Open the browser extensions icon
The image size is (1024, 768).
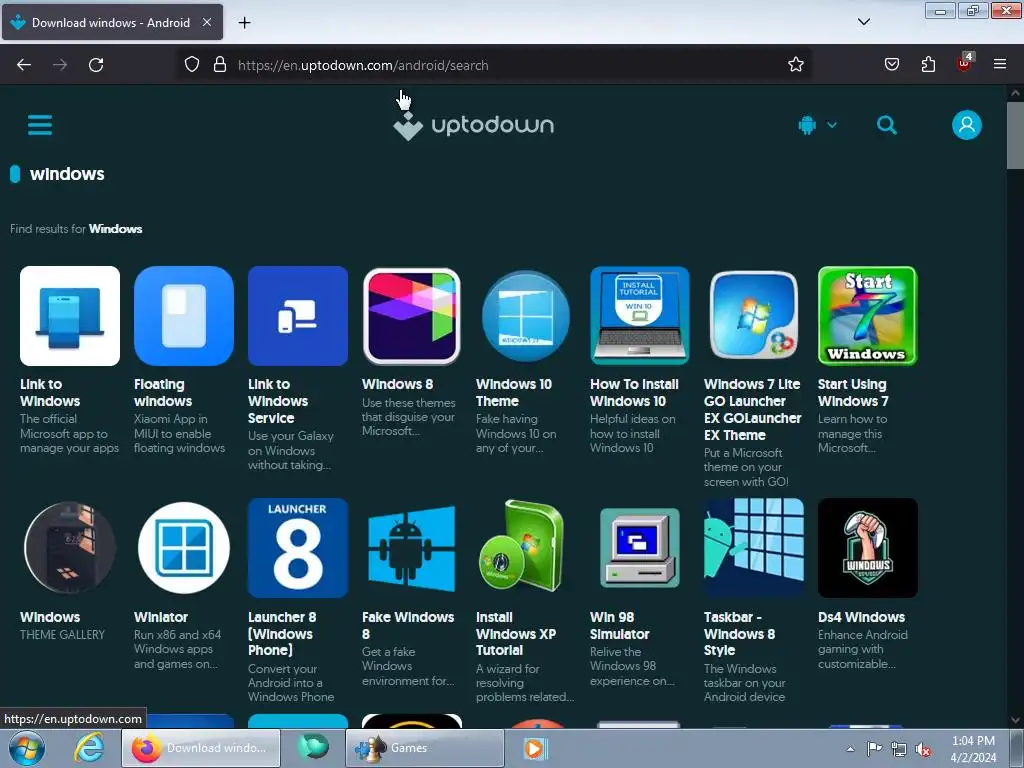[928, 65]
